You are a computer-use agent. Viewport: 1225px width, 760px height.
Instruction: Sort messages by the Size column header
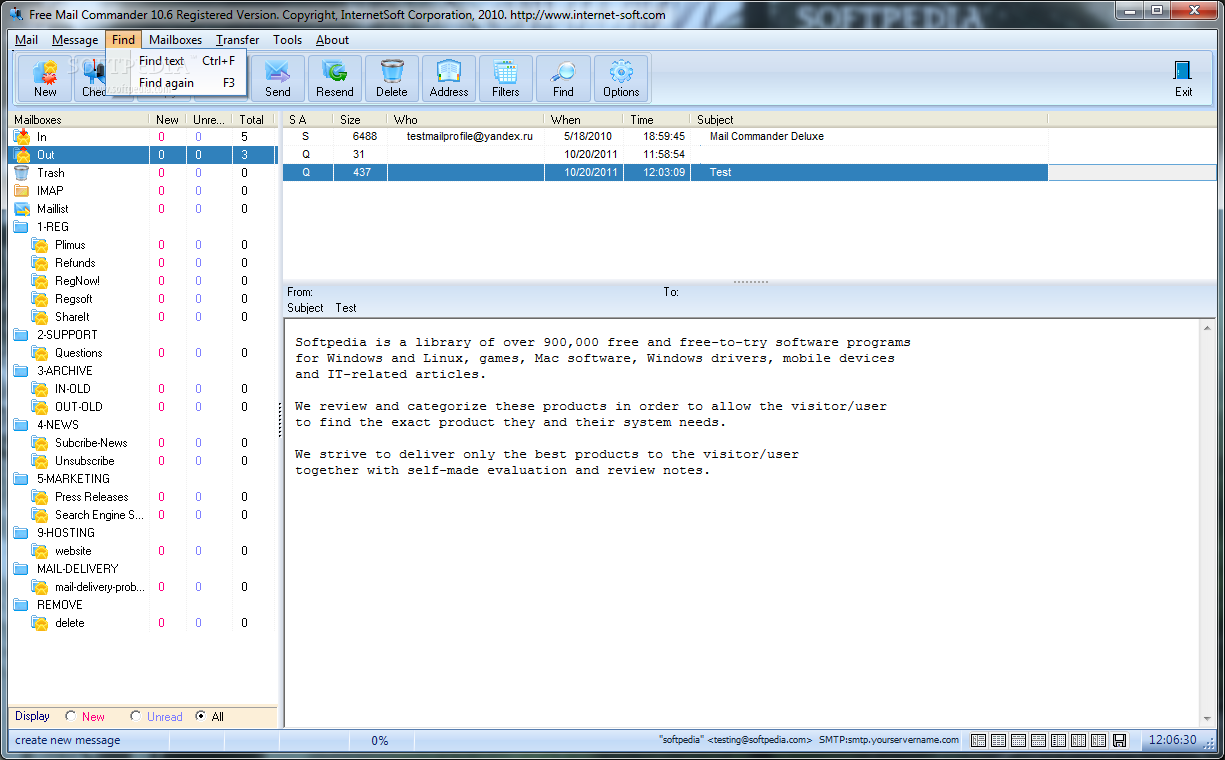click(x=360, y=120)
